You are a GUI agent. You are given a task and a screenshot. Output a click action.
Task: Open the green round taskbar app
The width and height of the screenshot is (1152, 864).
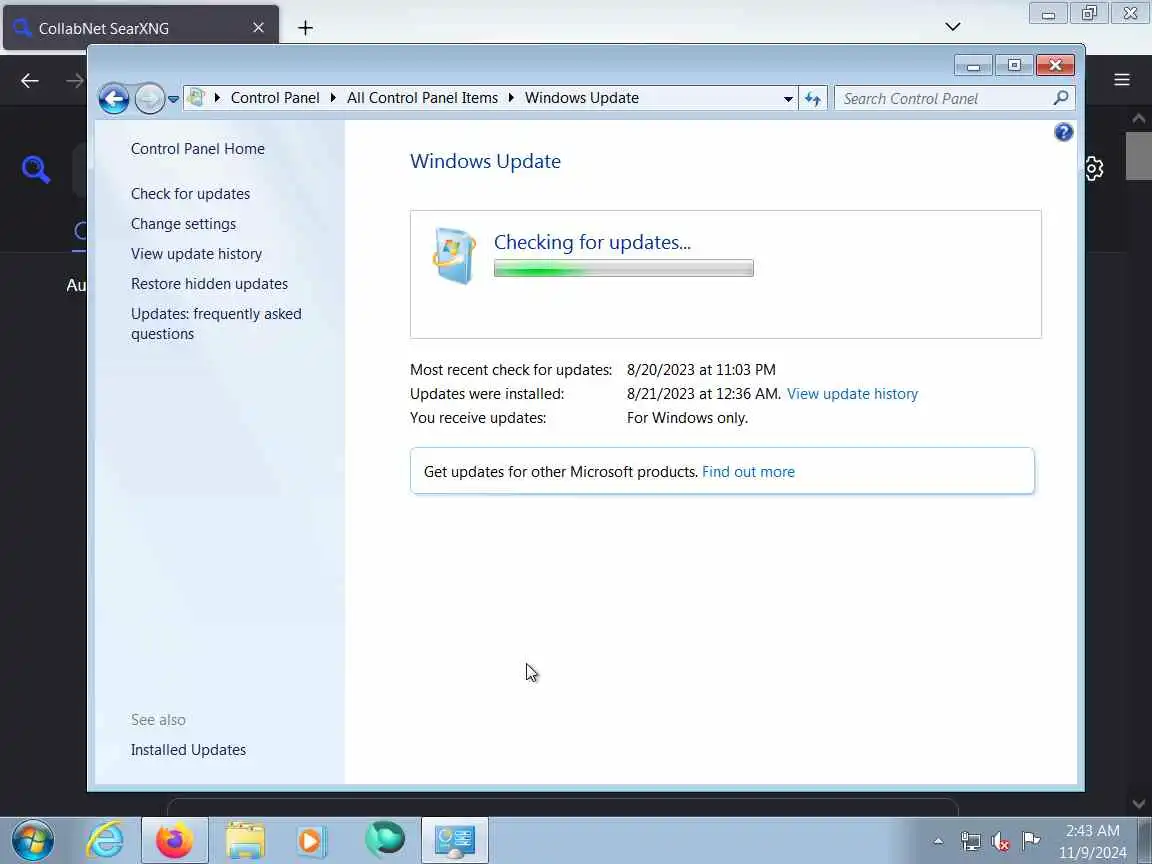(384, 838)
